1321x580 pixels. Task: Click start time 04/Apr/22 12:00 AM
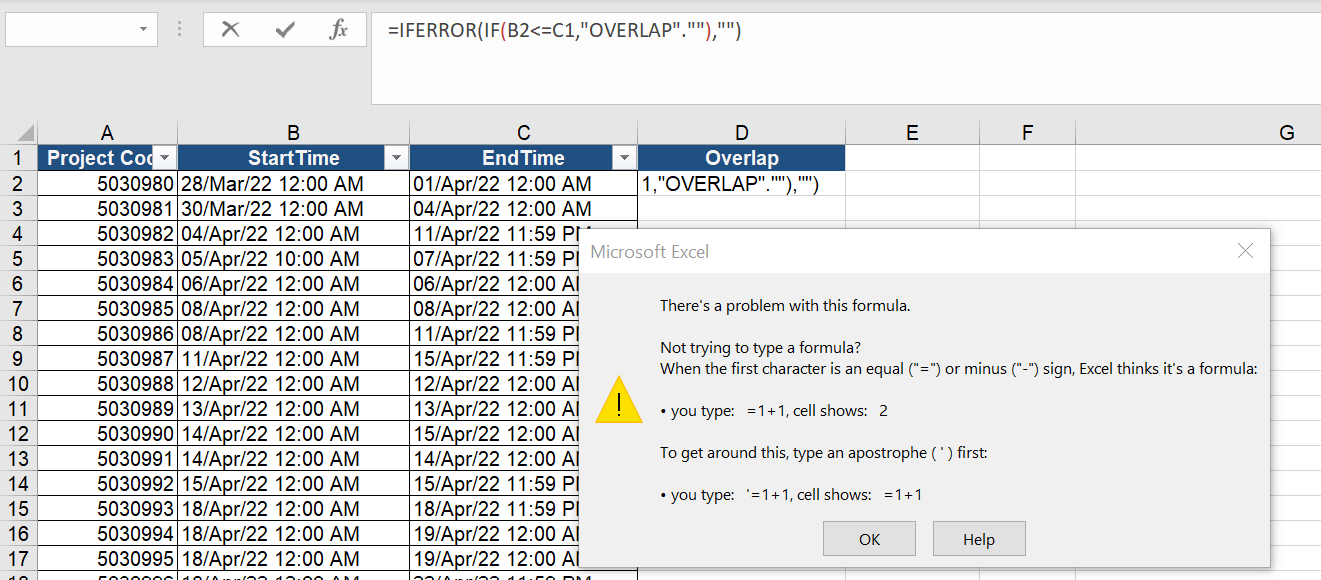(x=293, y=234)
